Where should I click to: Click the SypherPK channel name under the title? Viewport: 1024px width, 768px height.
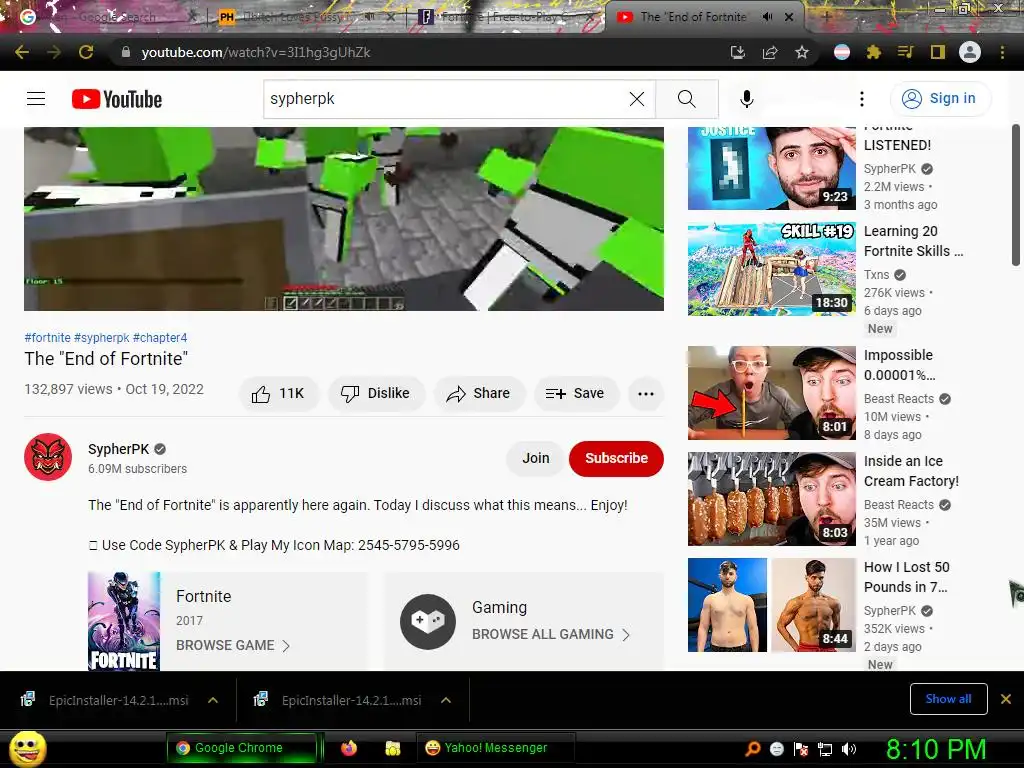pos(119,449)
